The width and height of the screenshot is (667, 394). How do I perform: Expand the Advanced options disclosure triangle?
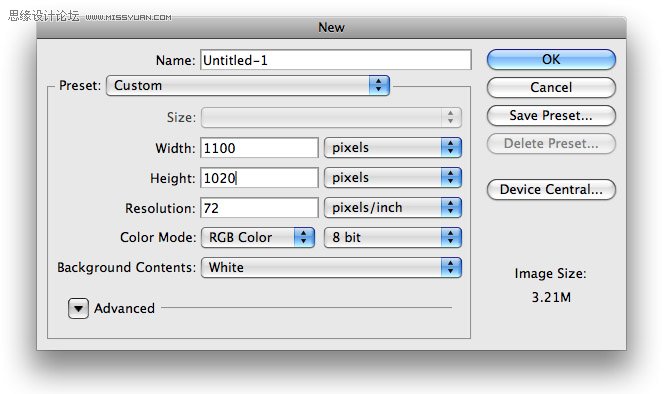pyautogui.click(x=78, y=308)
